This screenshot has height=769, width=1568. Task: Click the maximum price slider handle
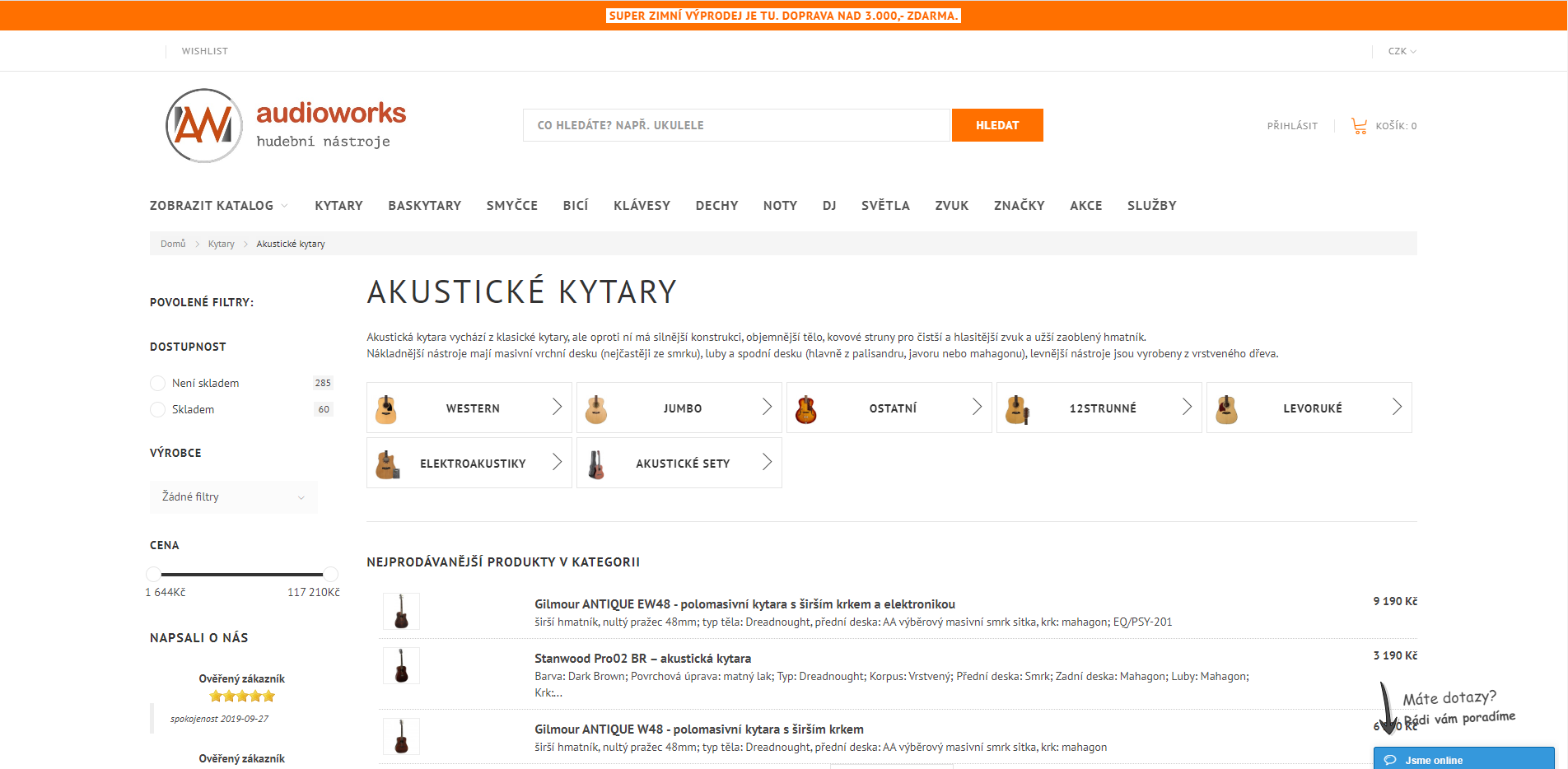pyautogui.click(x=330, y=574)
